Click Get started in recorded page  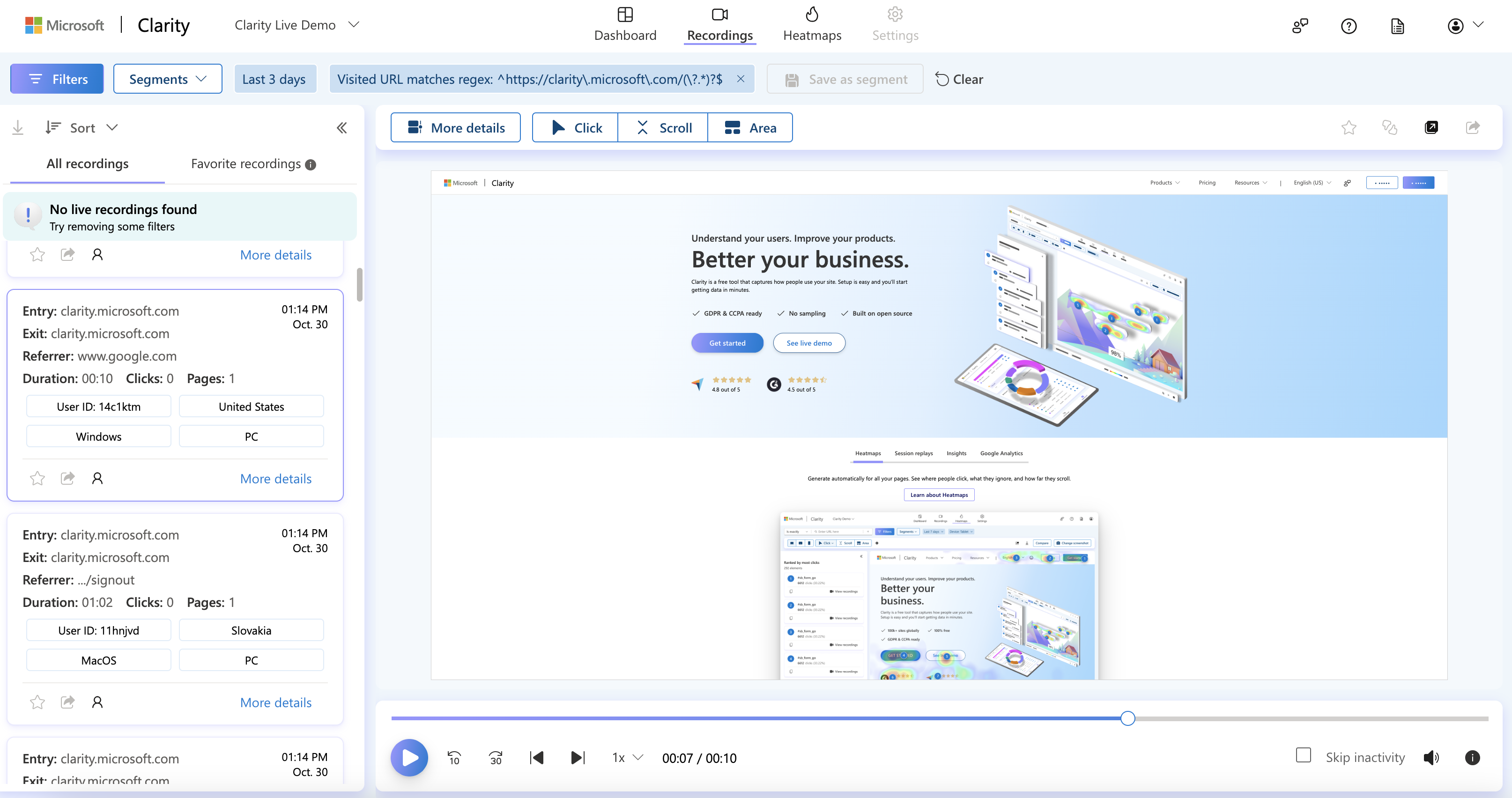[x=727, y=343]
